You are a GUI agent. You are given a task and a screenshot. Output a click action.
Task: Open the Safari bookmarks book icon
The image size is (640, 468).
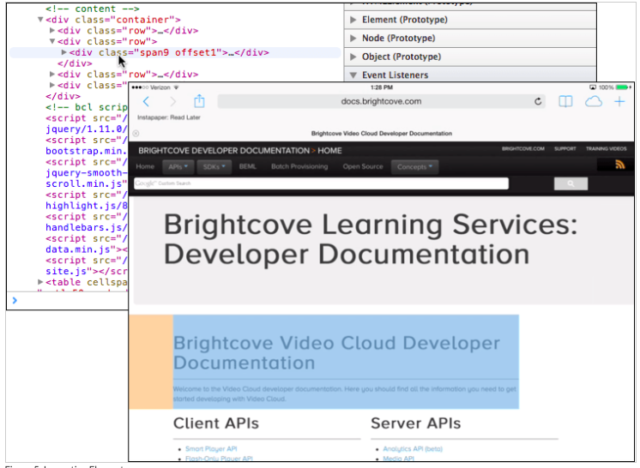pos(566,102)
